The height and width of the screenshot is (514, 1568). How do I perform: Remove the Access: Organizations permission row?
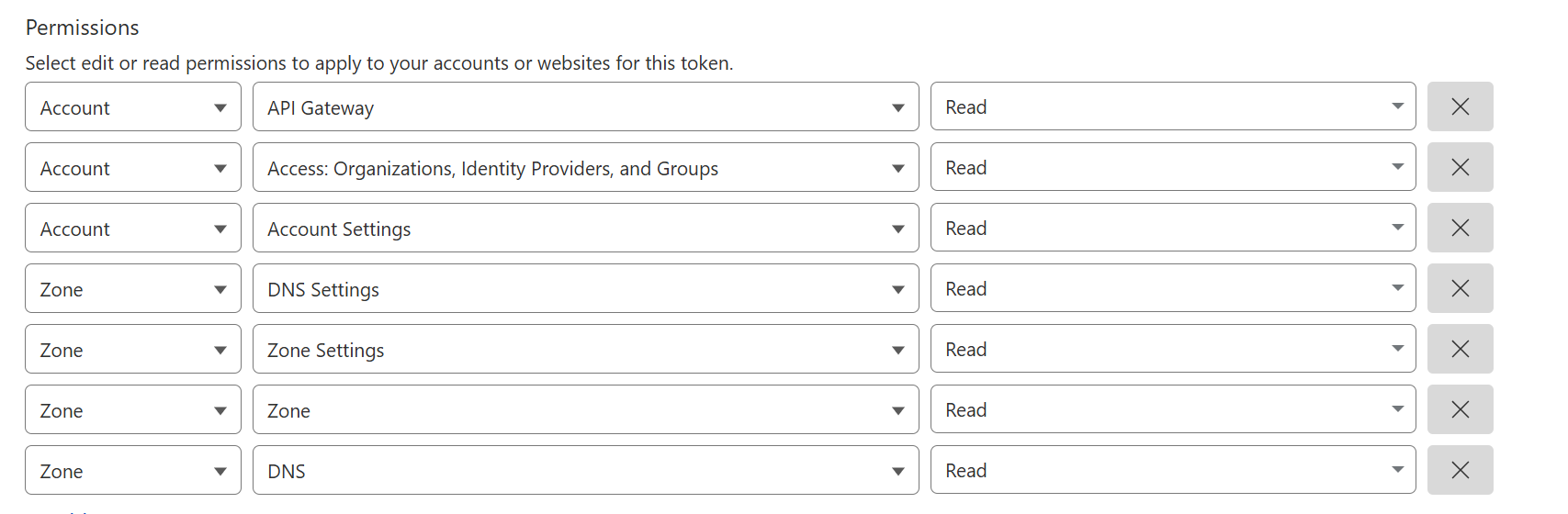(1460, 167)
